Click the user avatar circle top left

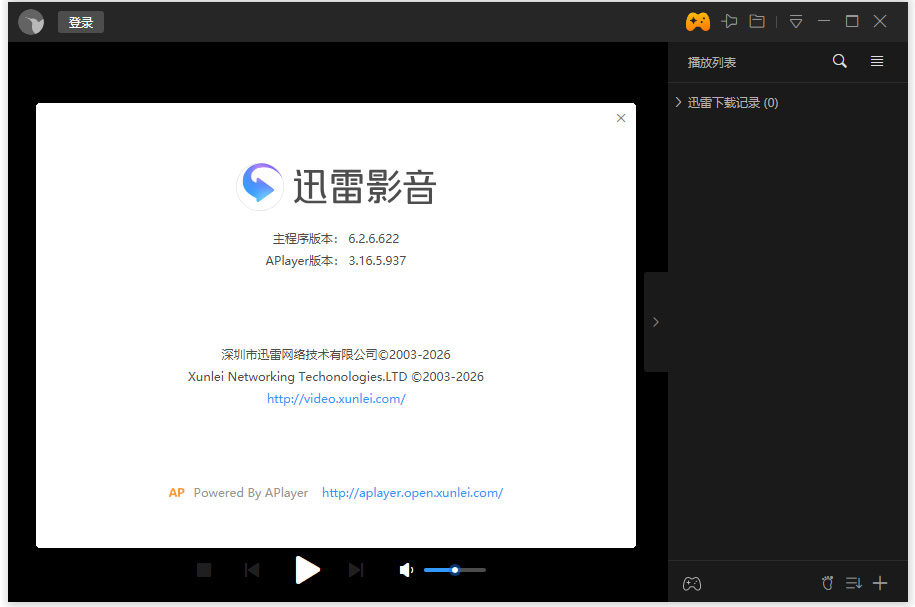(31, 21)
